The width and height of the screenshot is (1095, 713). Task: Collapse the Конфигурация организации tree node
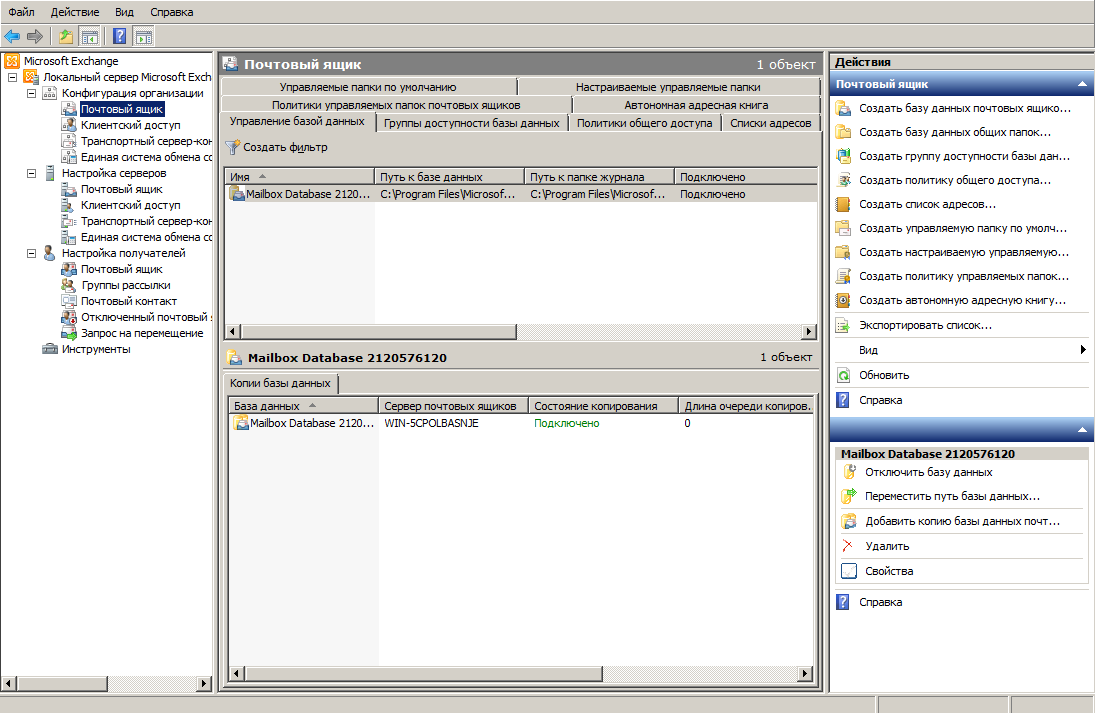coord(31,94)
